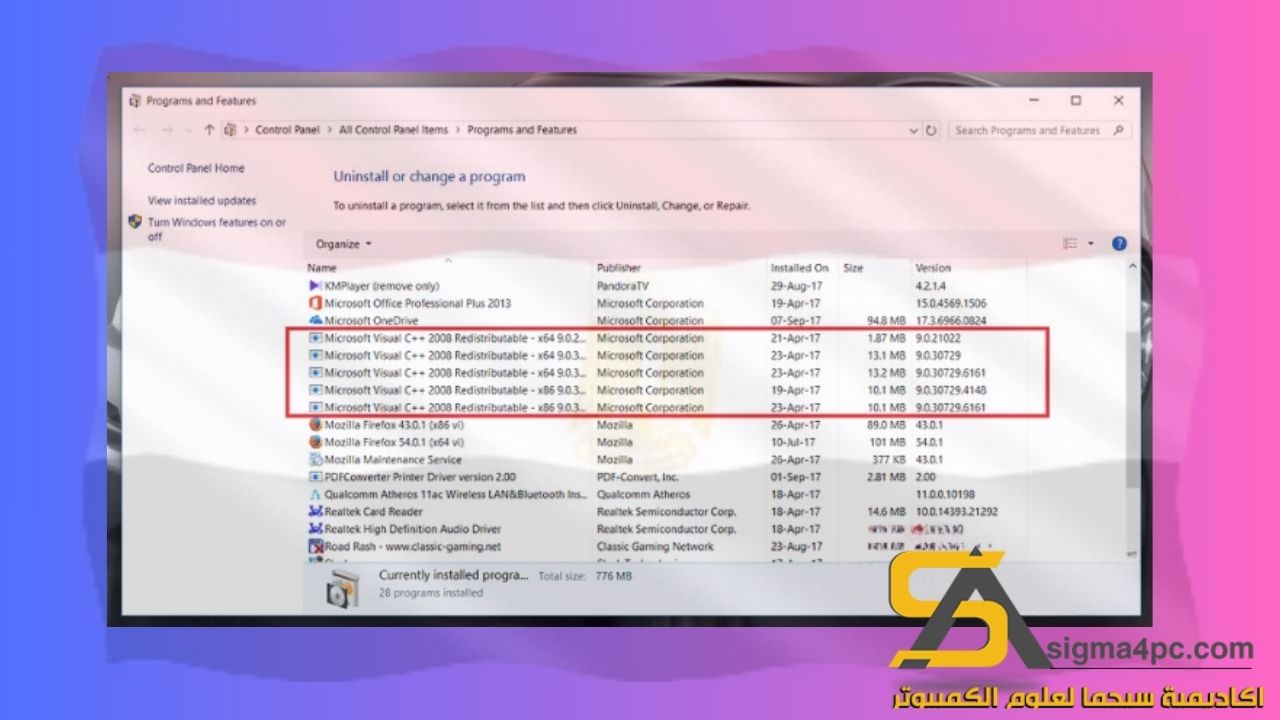The image size is (1280, 720).
Task: Click icon of Visual C++ 2008 version 9.0.30729.4148
Action: [x=315, y=390]
